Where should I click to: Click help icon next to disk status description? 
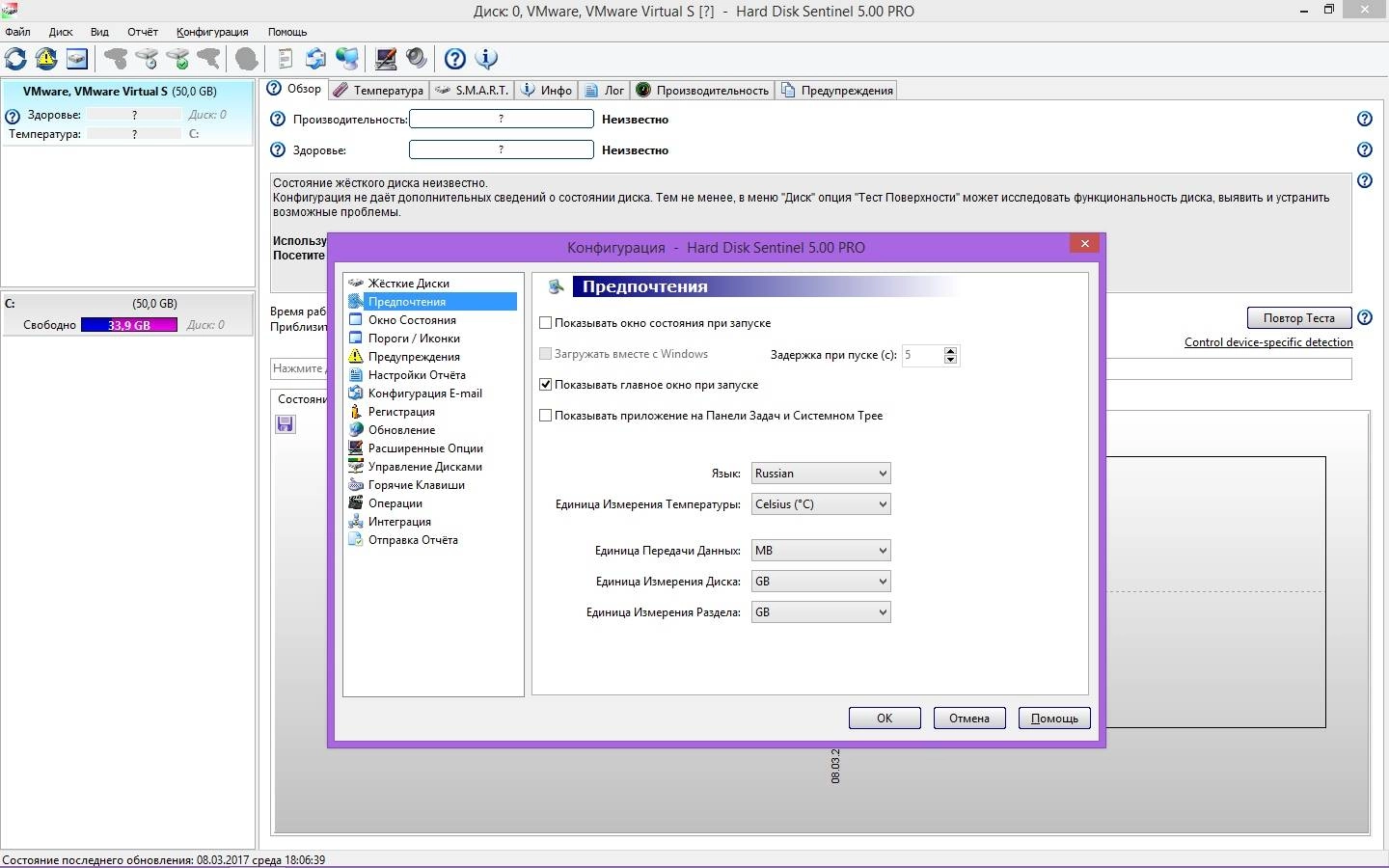tap(1365, 181)
